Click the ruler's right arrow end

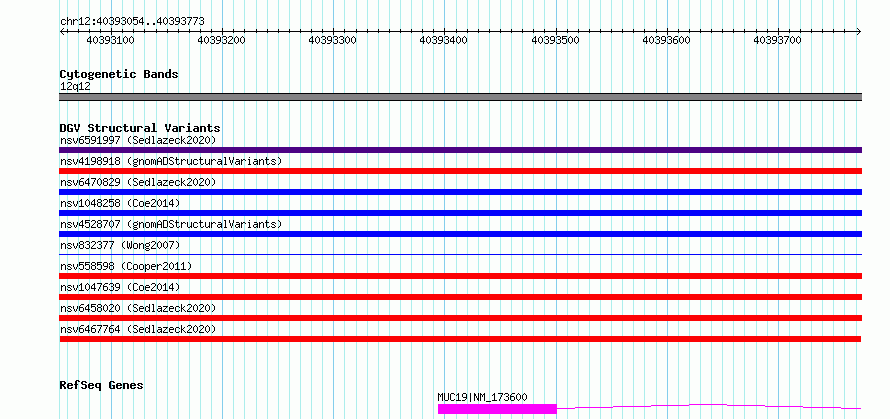(859, 31)
